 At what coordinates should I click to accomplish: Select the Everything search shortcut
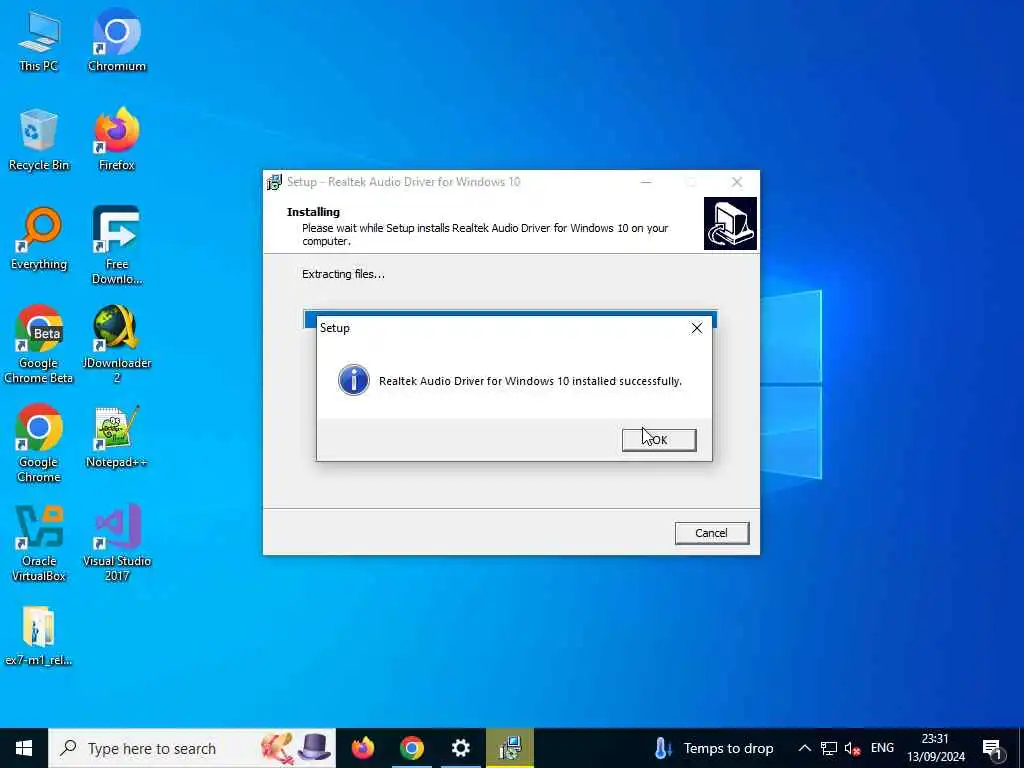[x=39, y=239]
